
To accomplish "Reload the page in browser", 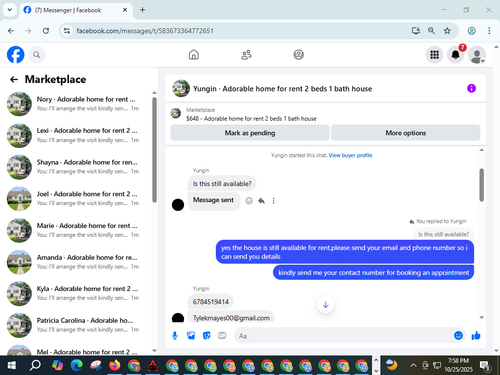I will [x=46, y=31].
